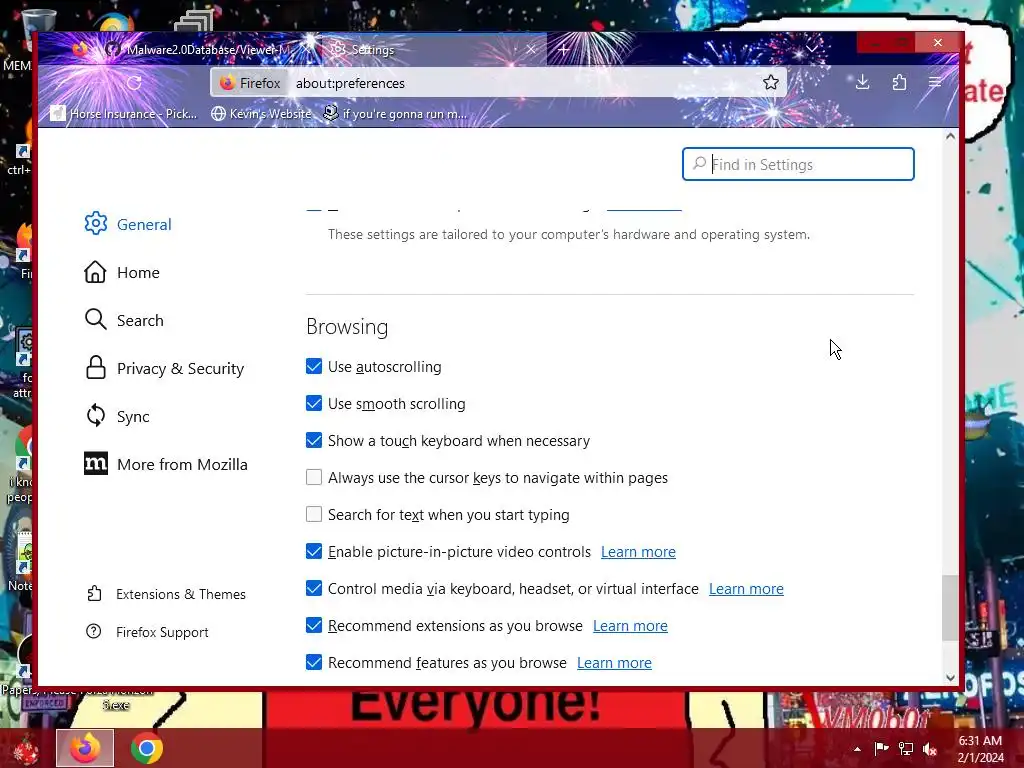The width and height of the screenshot is (1024, 768).
Task: Enable Always use cursor keys to navigate
Action: 314,477
